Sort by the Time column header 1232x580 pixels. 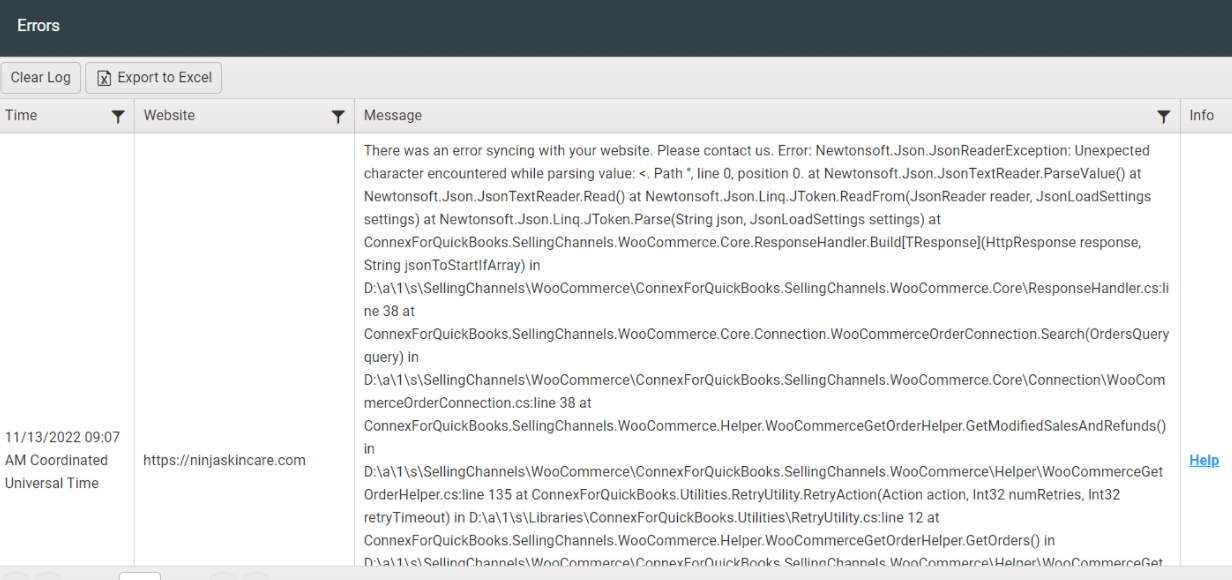21,115
